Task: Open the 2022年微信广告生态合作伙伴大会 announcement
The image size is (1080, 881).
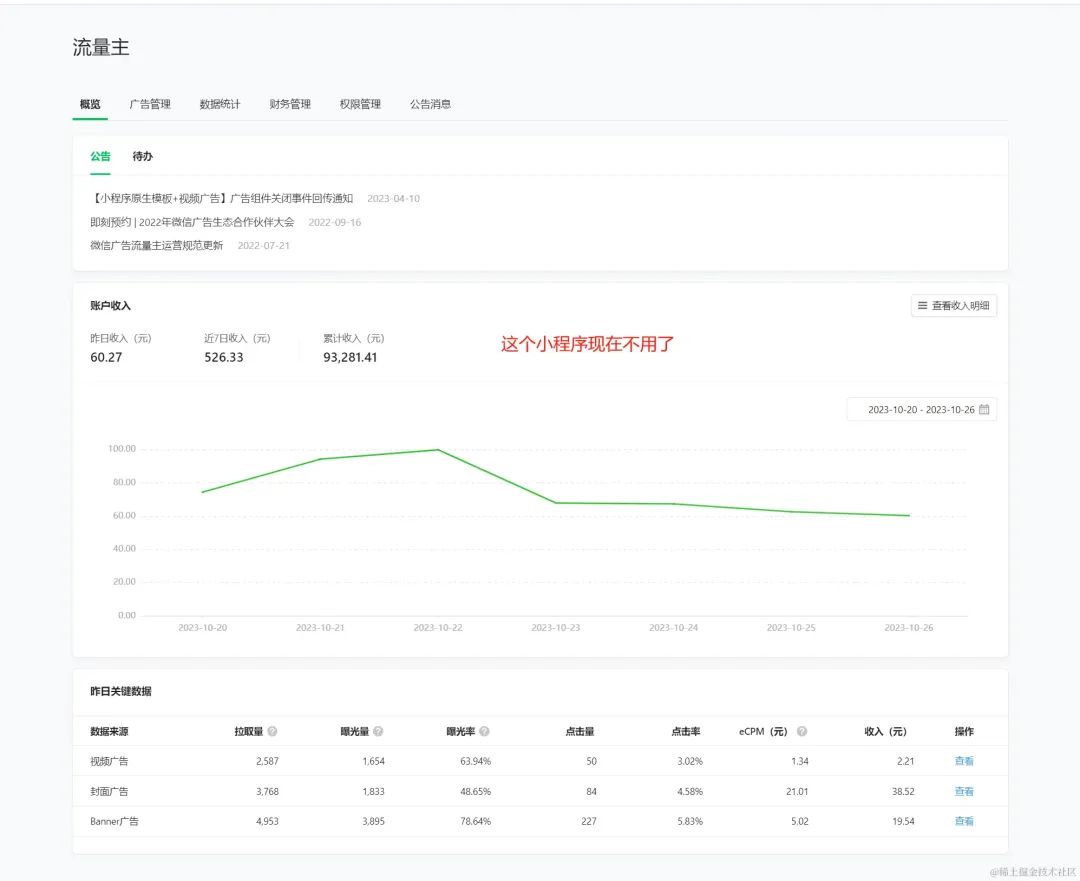Action: 192,222
